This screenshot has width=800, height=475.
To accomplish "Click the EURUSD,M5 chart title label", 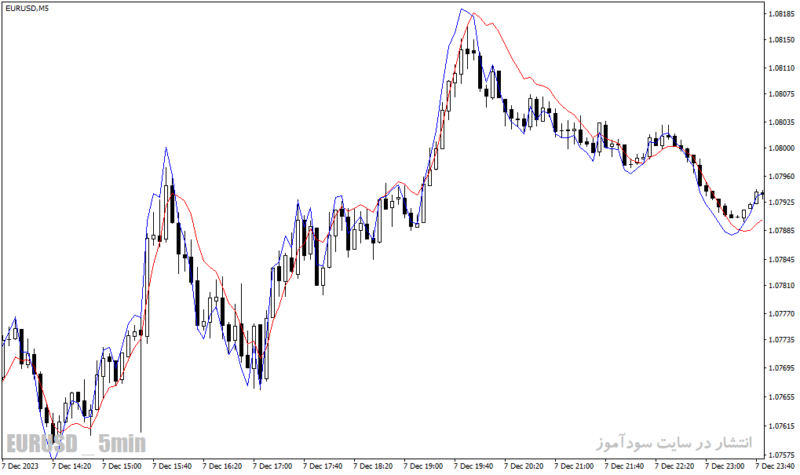I will pos(27,8).
